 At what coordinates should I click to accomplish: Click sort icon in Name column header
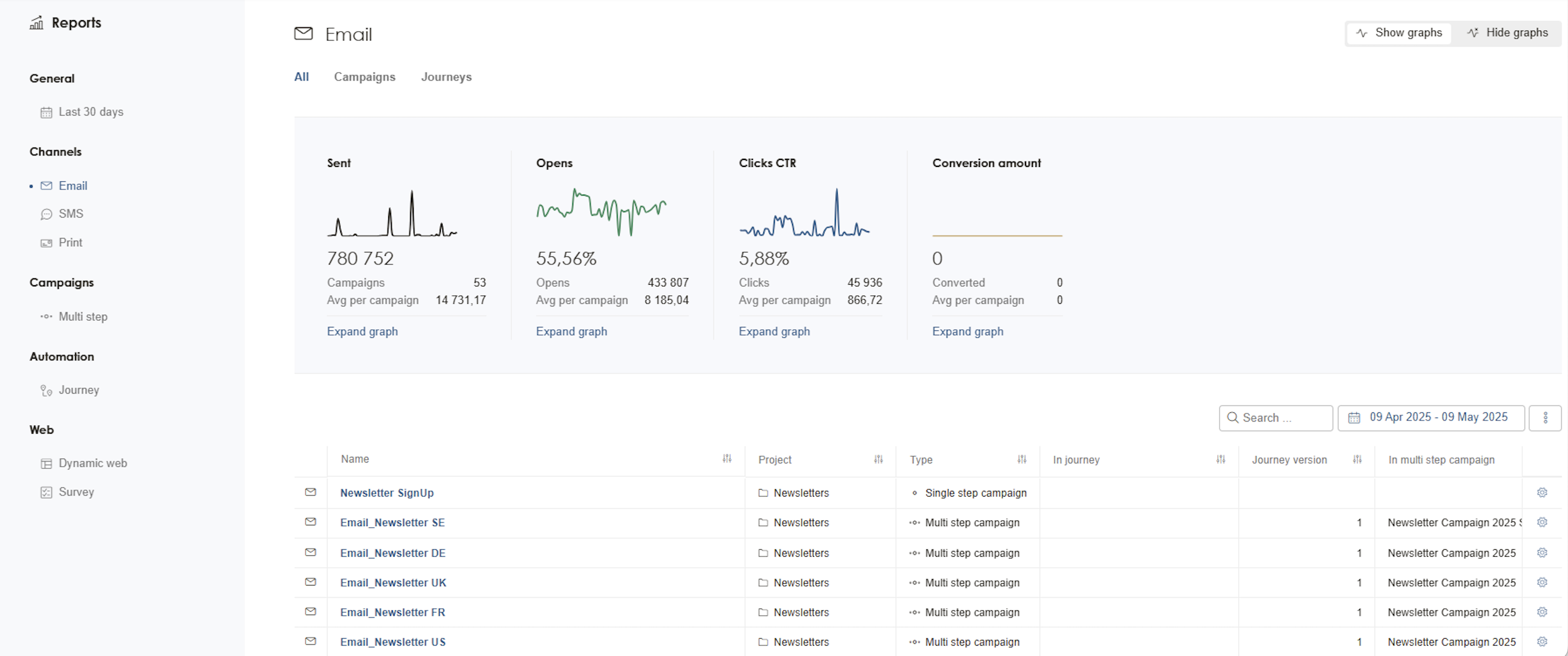(726, 459)
